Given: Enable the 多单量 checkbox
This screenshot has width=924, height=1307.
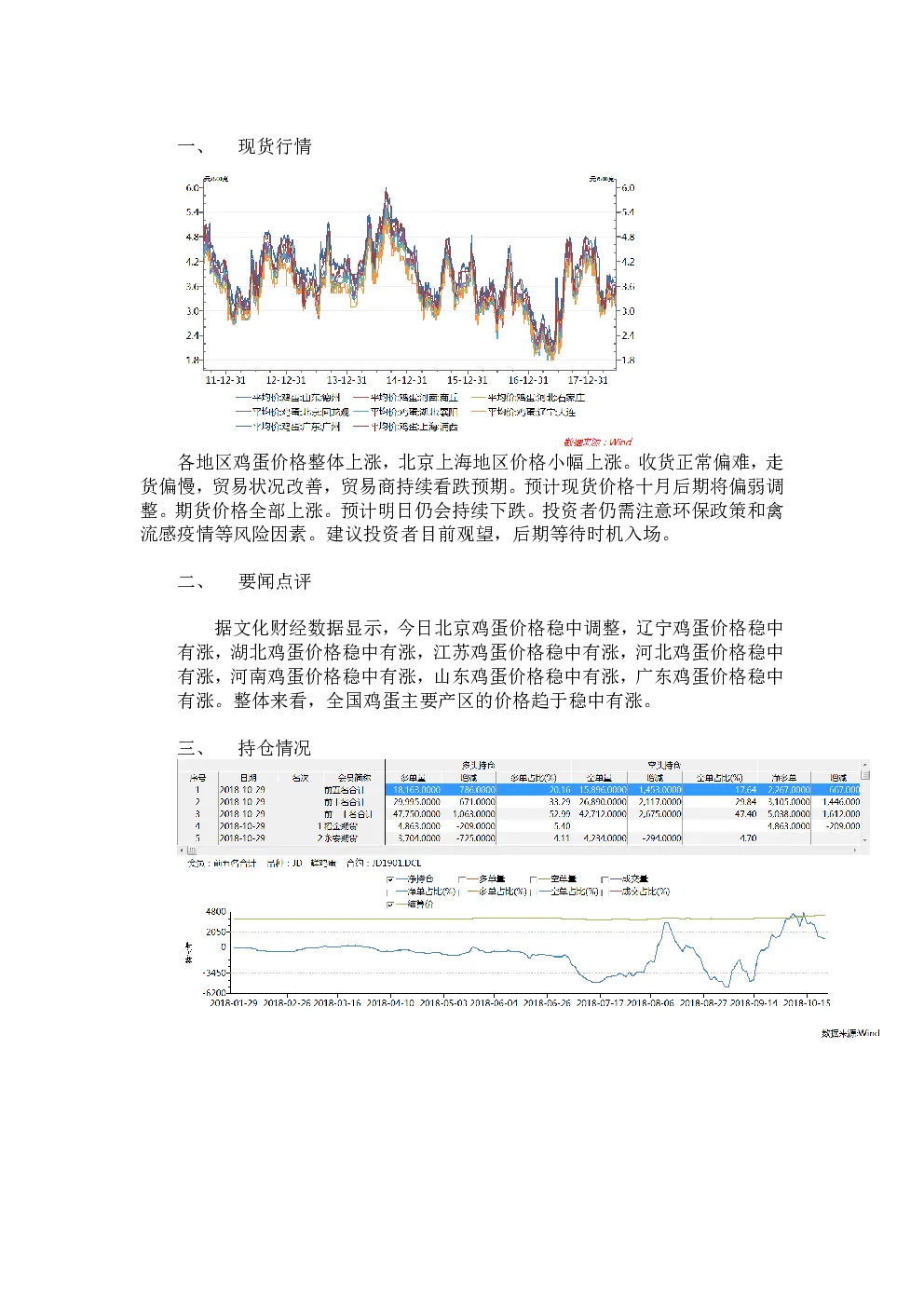Looking at the screenshot, I should point(461,878).
